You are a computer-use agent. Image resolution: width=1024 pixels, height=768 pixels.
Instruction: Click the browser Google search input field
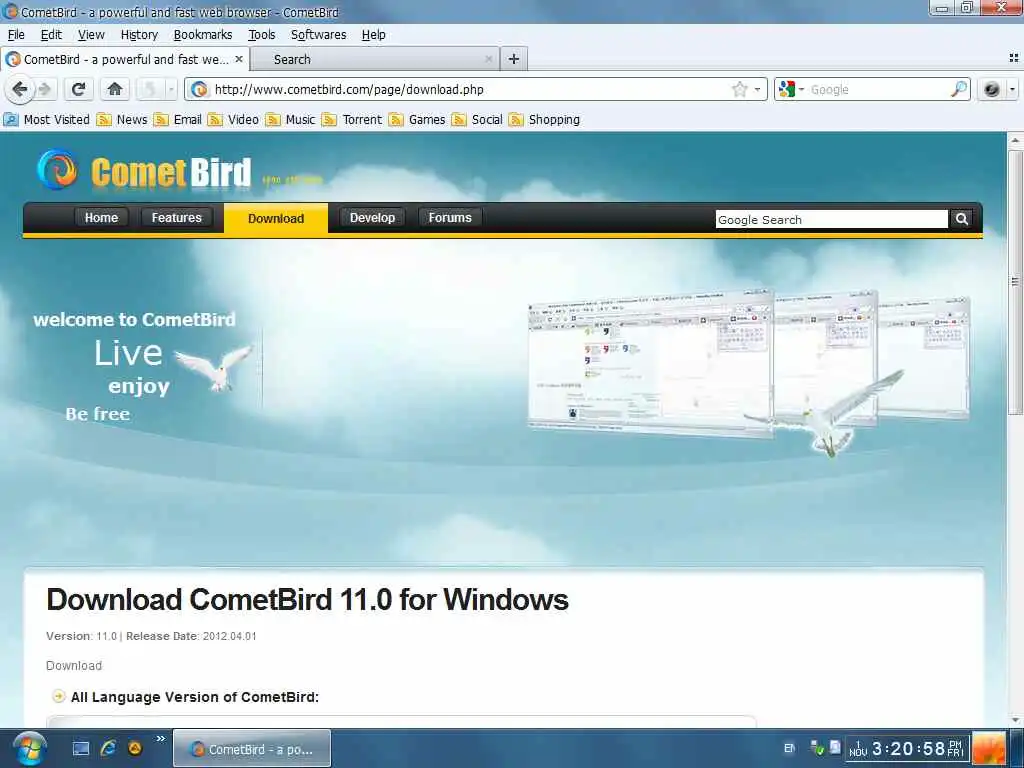pyautogui.click(x=877, y=89)
